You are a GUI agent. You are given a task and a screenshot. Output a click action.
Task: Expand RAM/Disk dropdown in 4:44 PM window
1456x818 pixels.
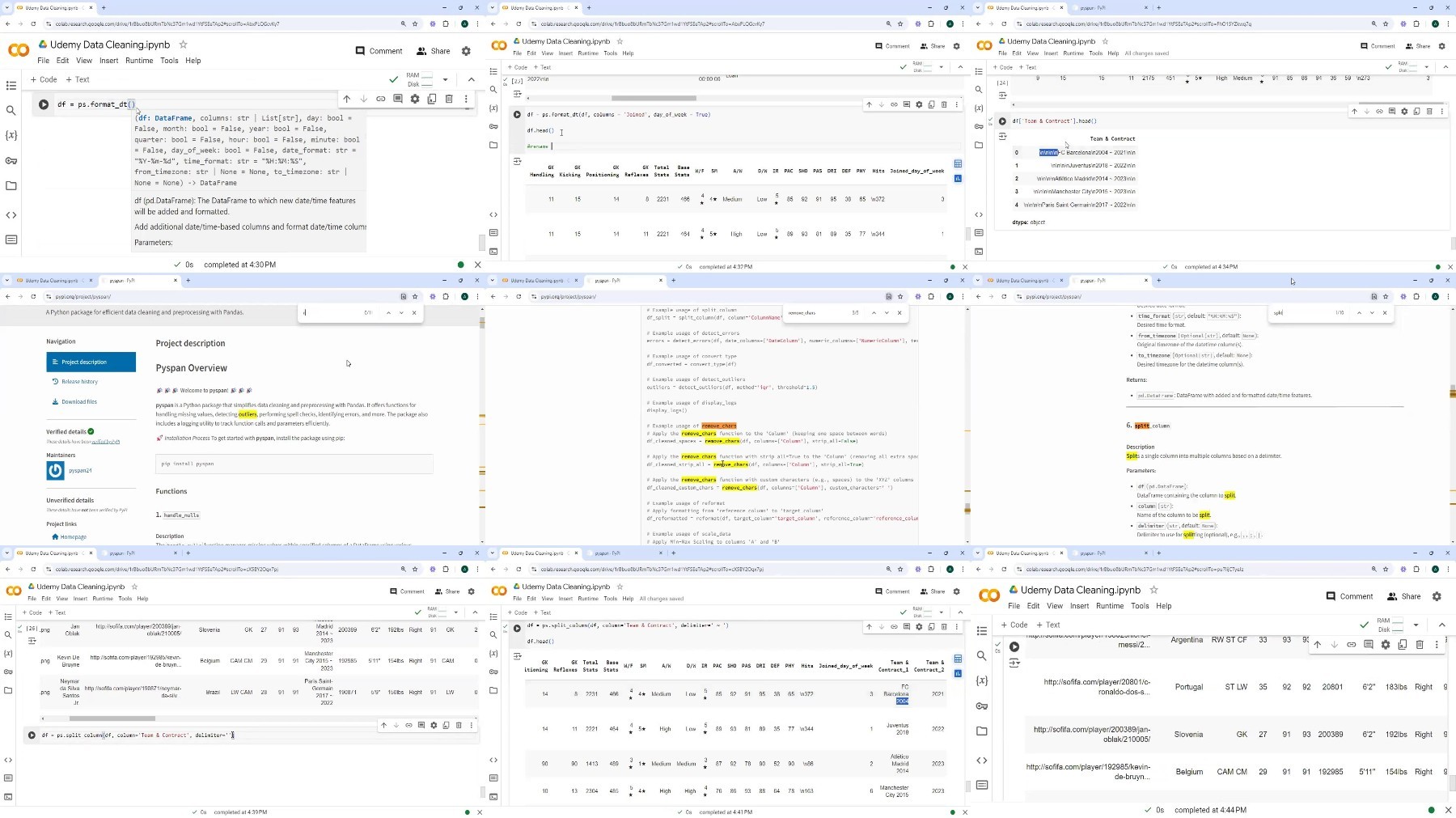(x=1416, y=625)
